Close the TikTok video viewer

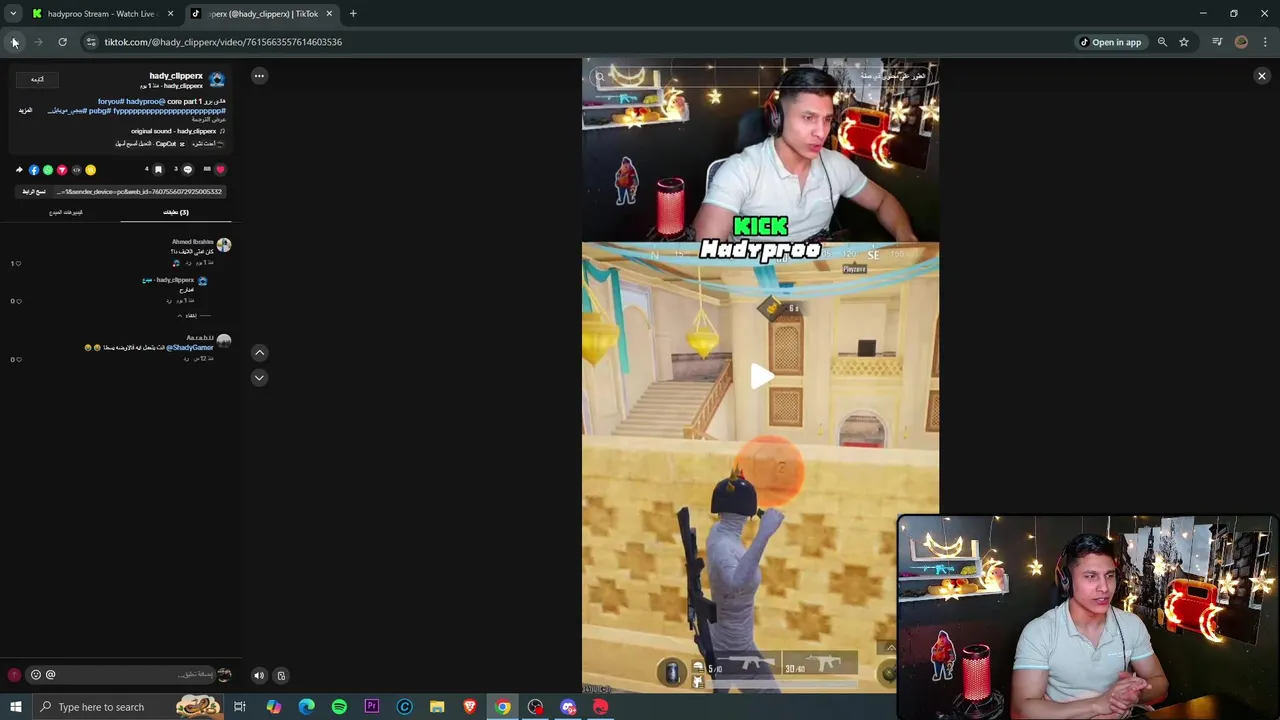click(1262, 76)
